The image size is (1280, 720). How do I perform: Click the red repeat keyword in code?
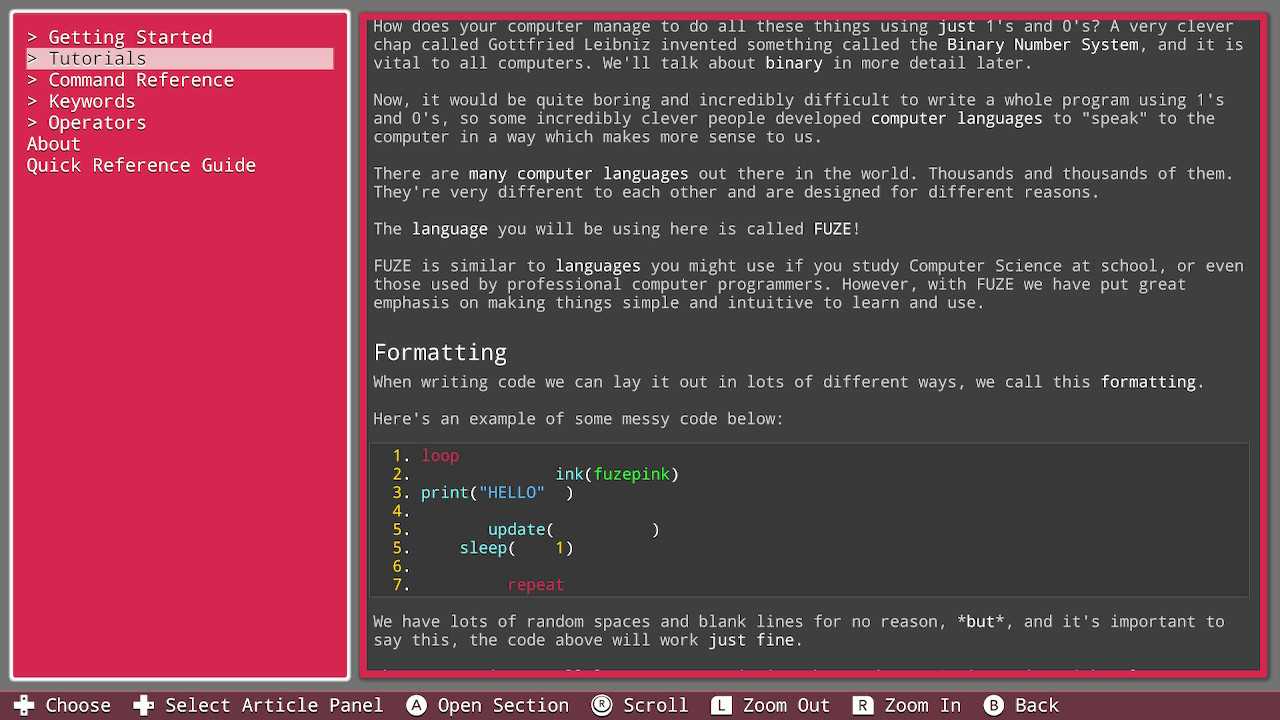tap(535, 585)
